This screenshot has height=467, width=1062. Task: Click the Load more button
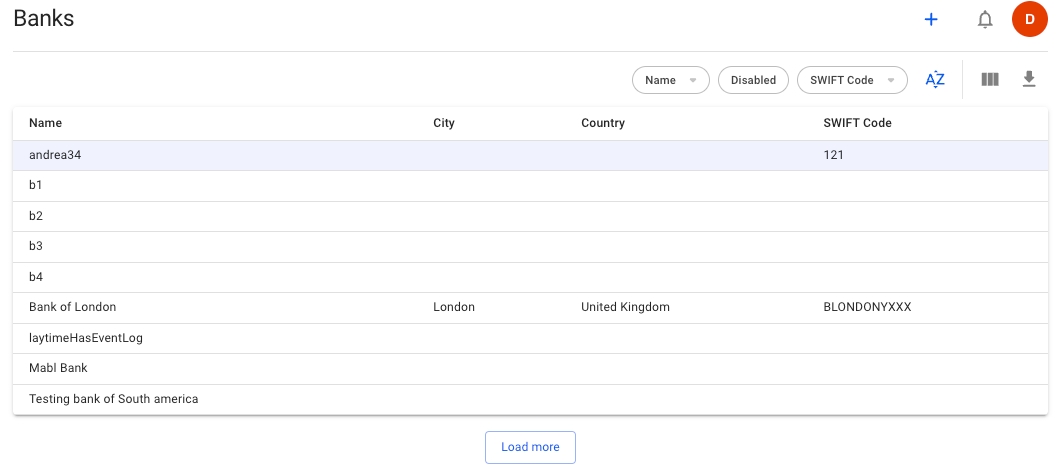pos(530,447)
